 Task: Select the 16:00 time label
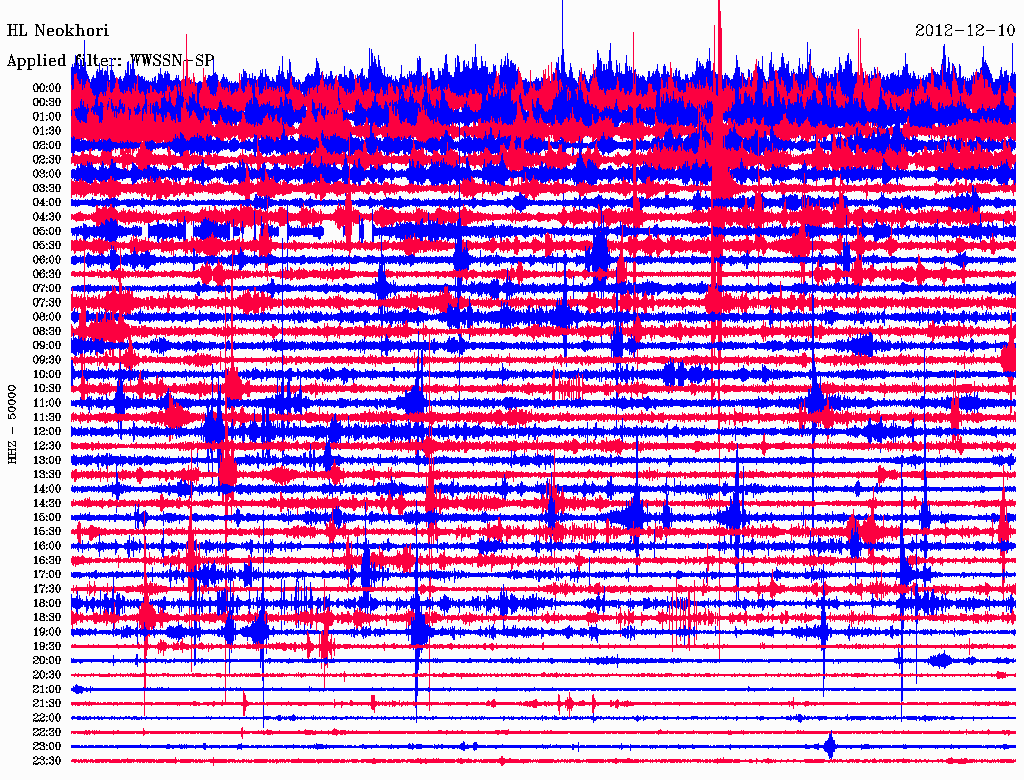pos(46,545)
